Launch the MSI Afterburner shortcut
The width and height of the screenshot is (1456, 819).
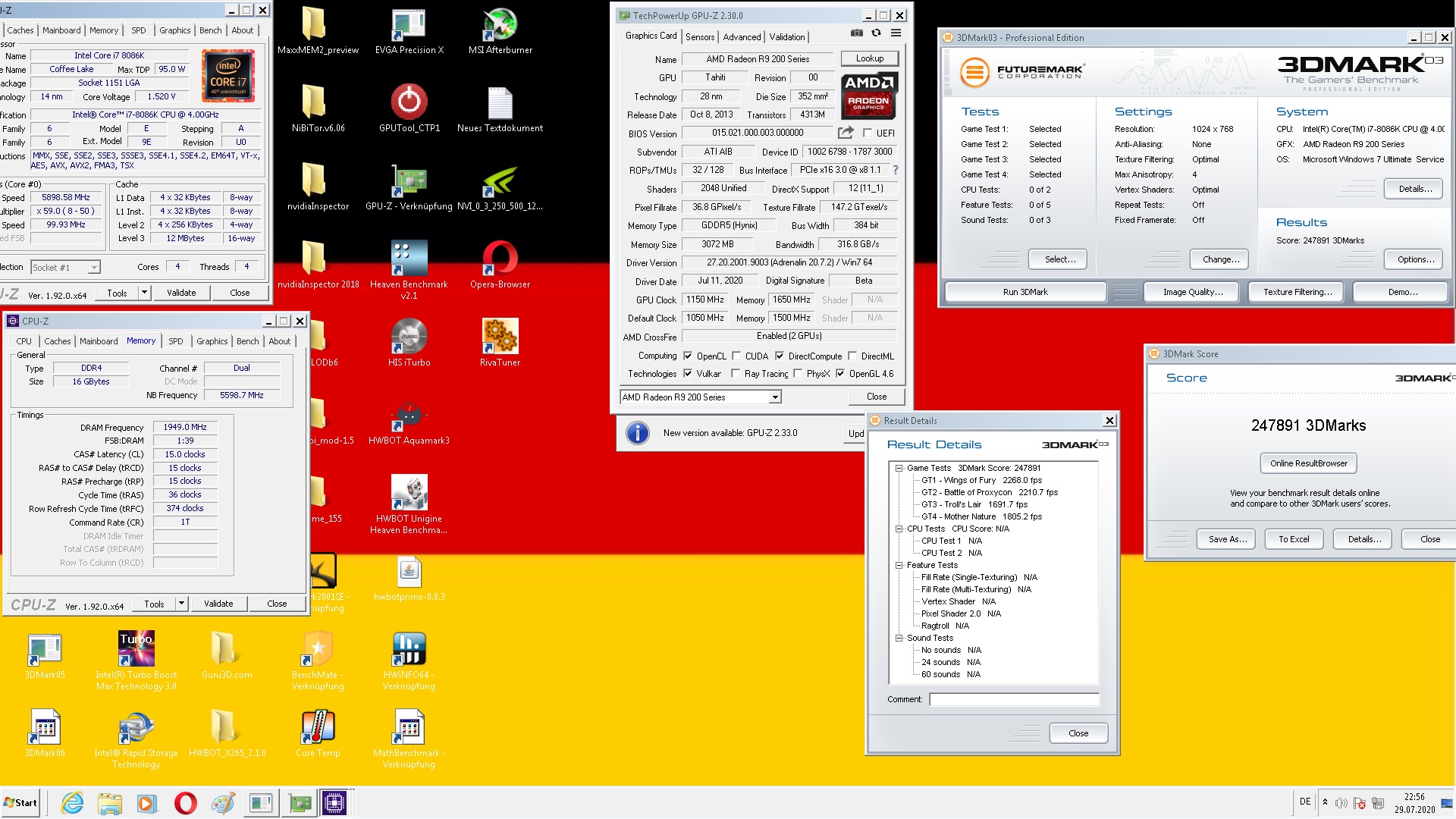click(500, 31)
